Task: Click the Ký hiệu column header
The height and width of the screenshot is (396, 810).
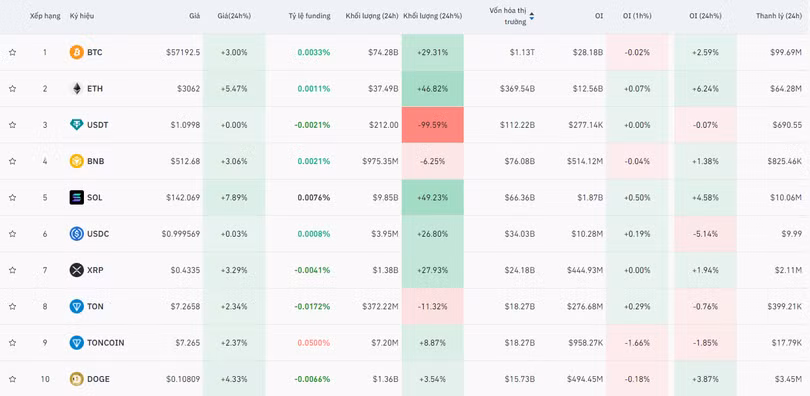Action: point(82,16)
